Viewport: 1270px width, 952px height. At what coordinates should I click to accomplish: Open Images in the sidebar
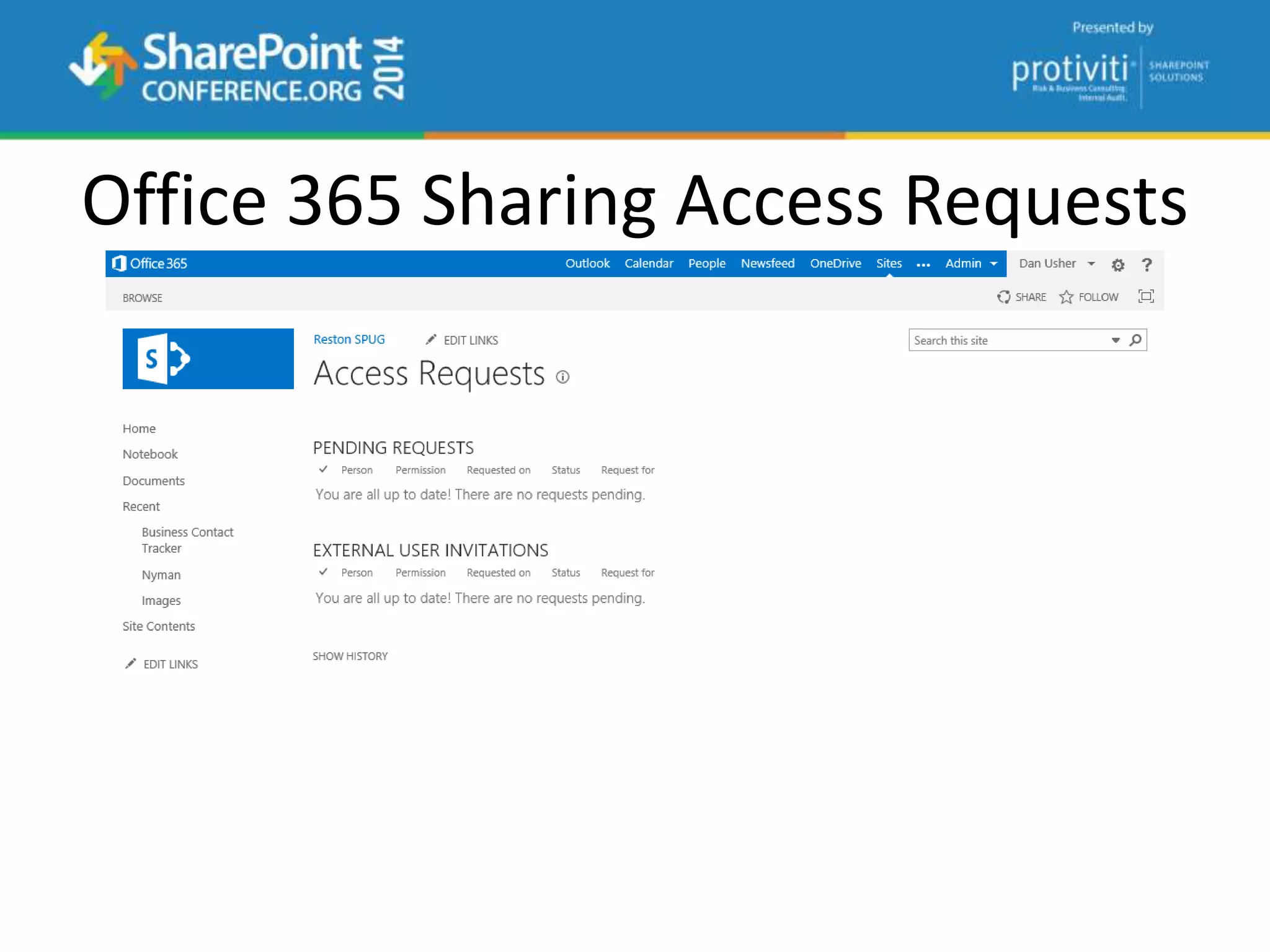[161, 601]
